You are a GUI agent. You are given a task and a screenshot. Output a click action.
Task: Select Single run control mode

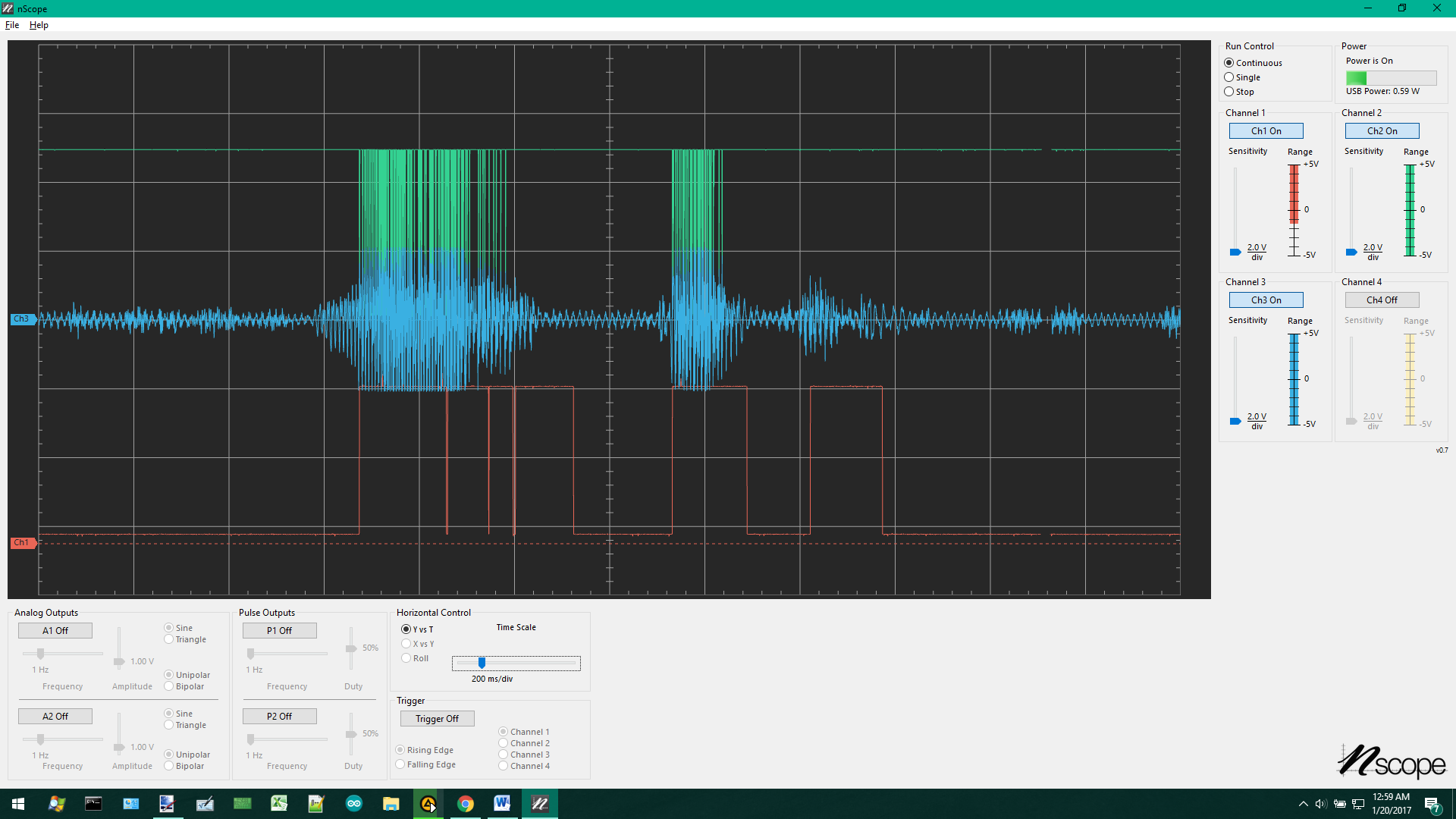1228,77
